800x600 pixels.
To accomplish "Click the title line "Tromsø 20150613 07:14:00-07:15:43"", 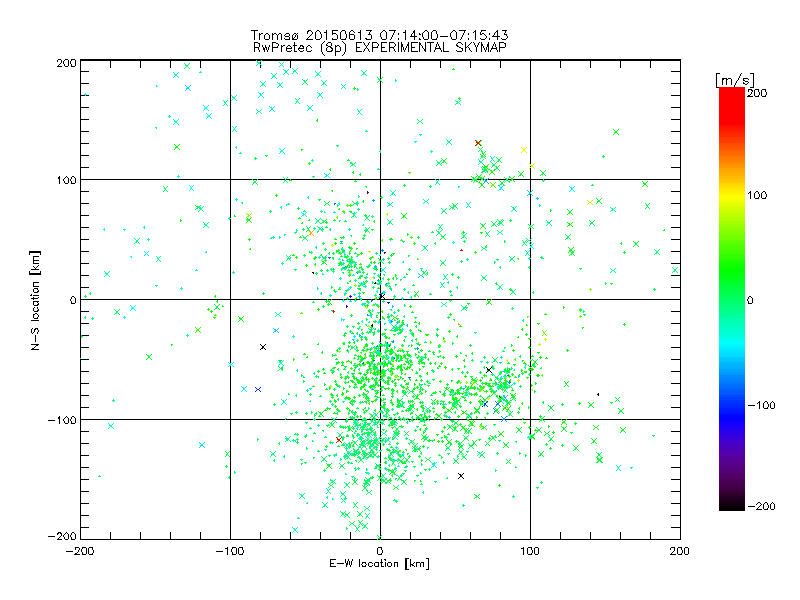I will tap(379, 35).
